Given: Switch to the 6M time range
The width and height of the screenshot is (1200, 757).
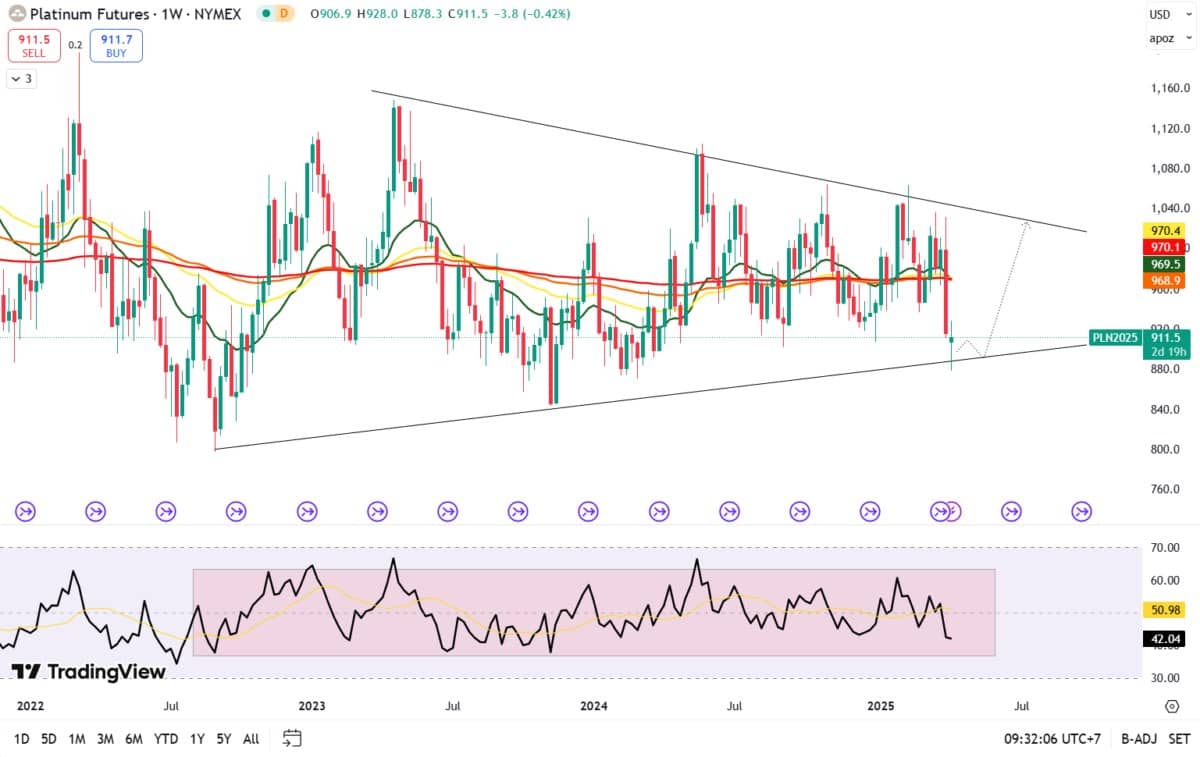Looking at the screenshot, I should [134, 739].
